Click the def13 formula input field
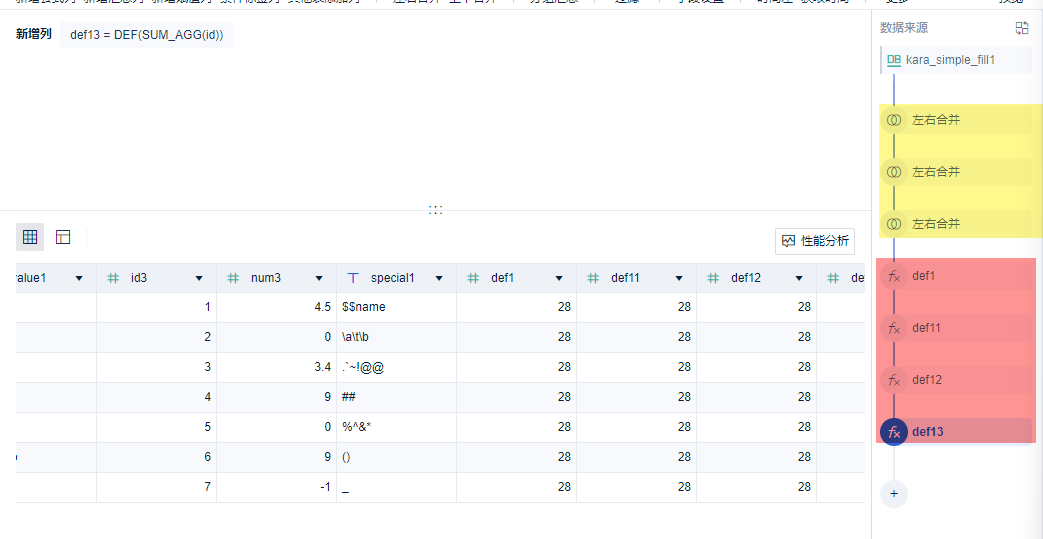The image size is (1043, 539). [146, 35]
